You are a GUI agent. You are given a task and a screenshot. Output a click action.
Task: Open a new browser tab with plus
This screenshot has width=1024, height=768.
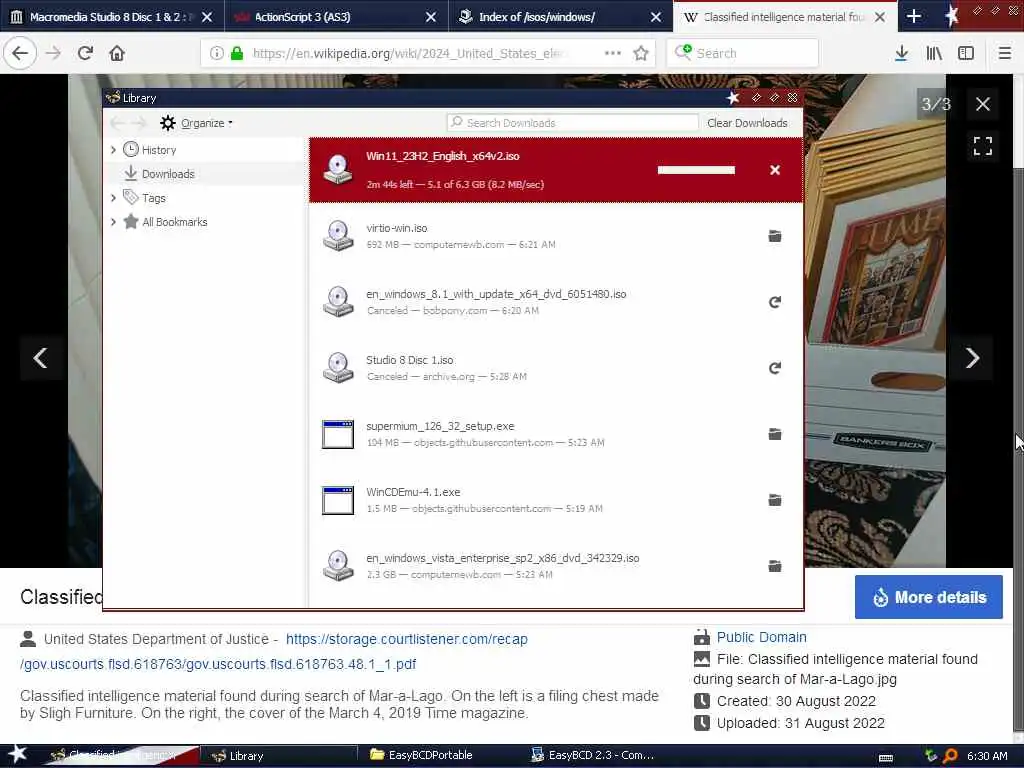point(914,16)
